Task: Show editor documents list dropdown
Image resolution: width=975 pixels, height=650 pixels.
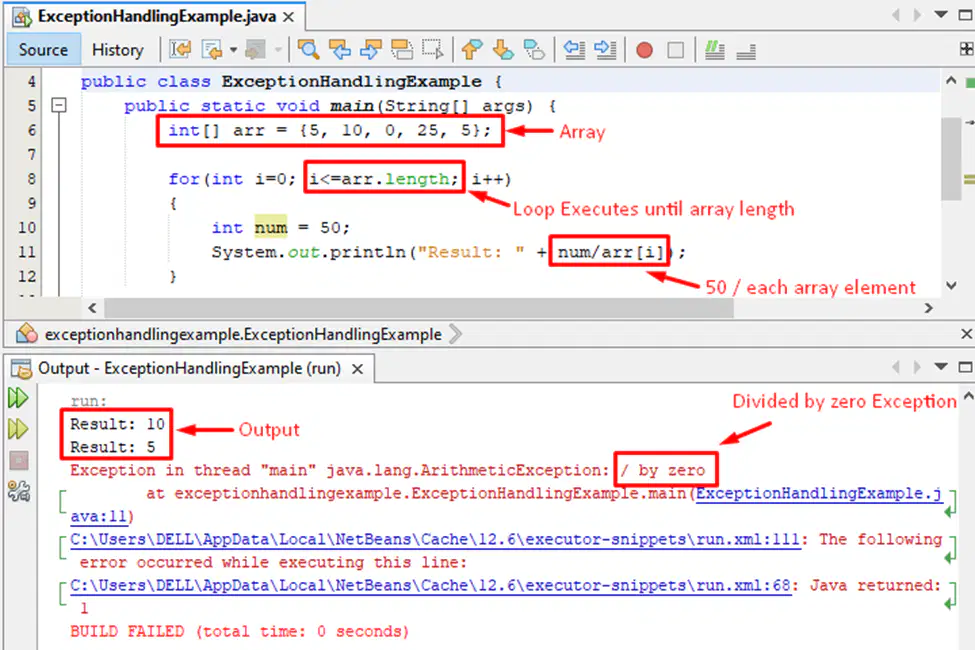Action: coord(941,15)
